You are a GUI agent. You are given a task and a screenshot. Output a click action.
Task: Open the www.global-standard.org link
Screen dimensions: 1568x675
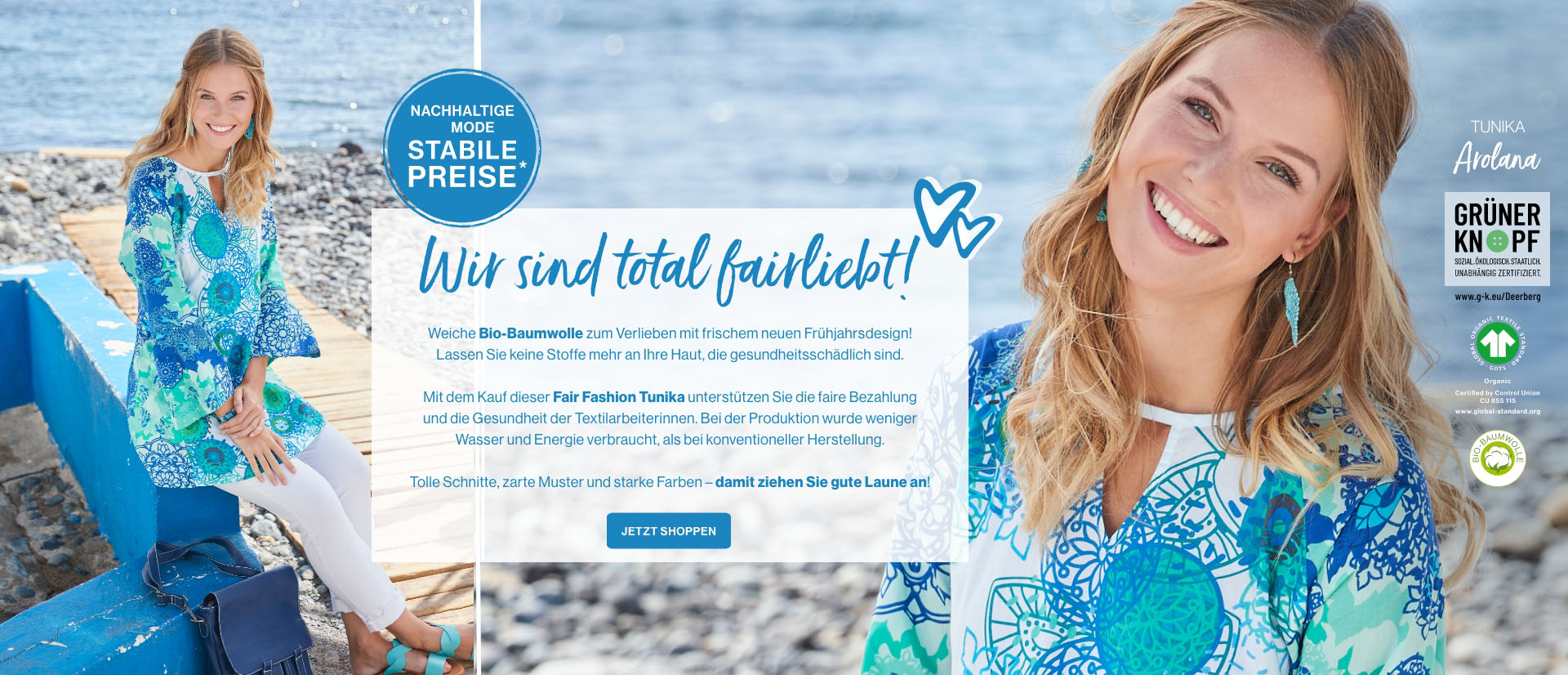1497,411
